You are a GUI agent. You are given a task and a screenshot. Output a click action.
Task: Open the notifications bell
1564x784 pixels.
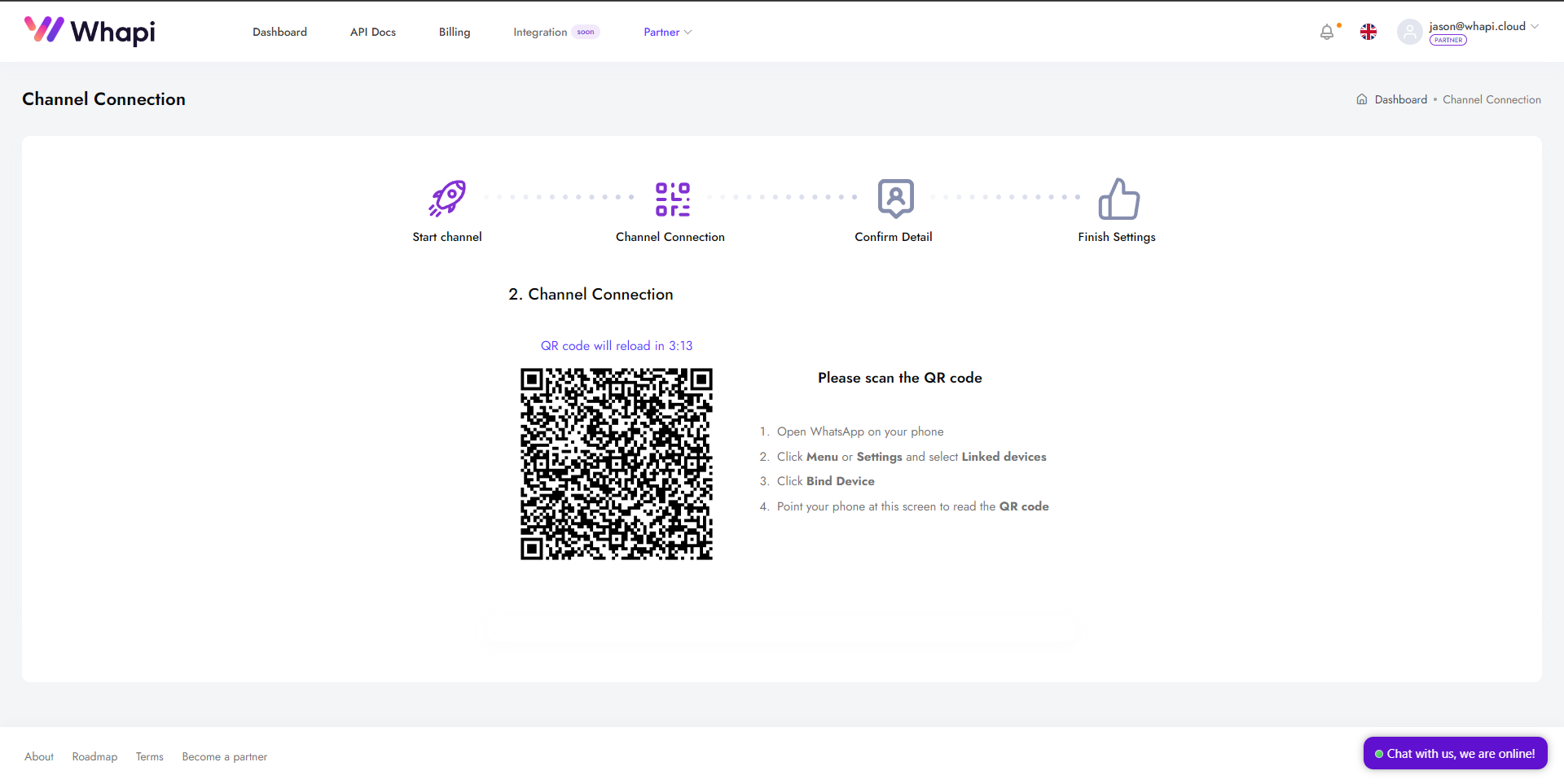(x=1327, y=32)
